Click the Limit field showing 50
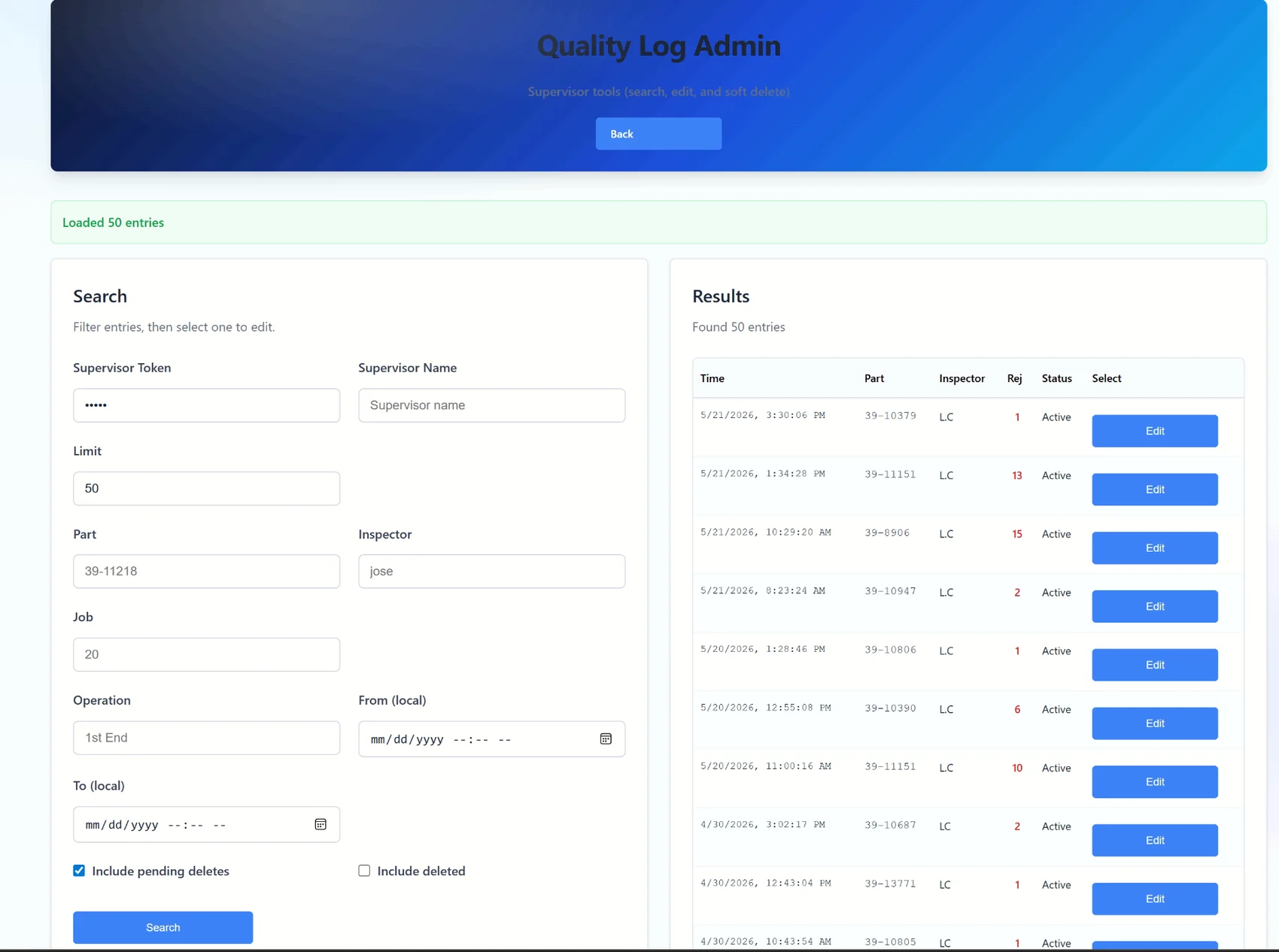 pos(206,489)
